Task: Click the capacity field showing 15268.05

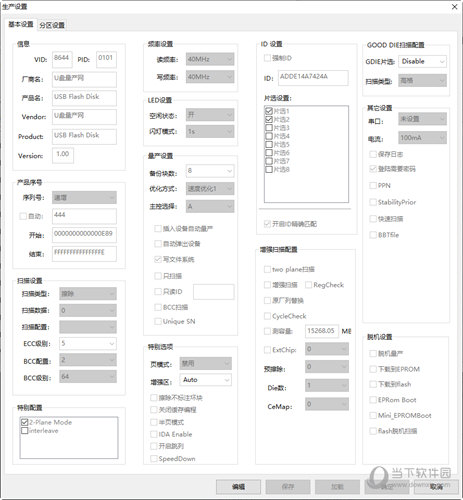Action: [x=322, y=331]
